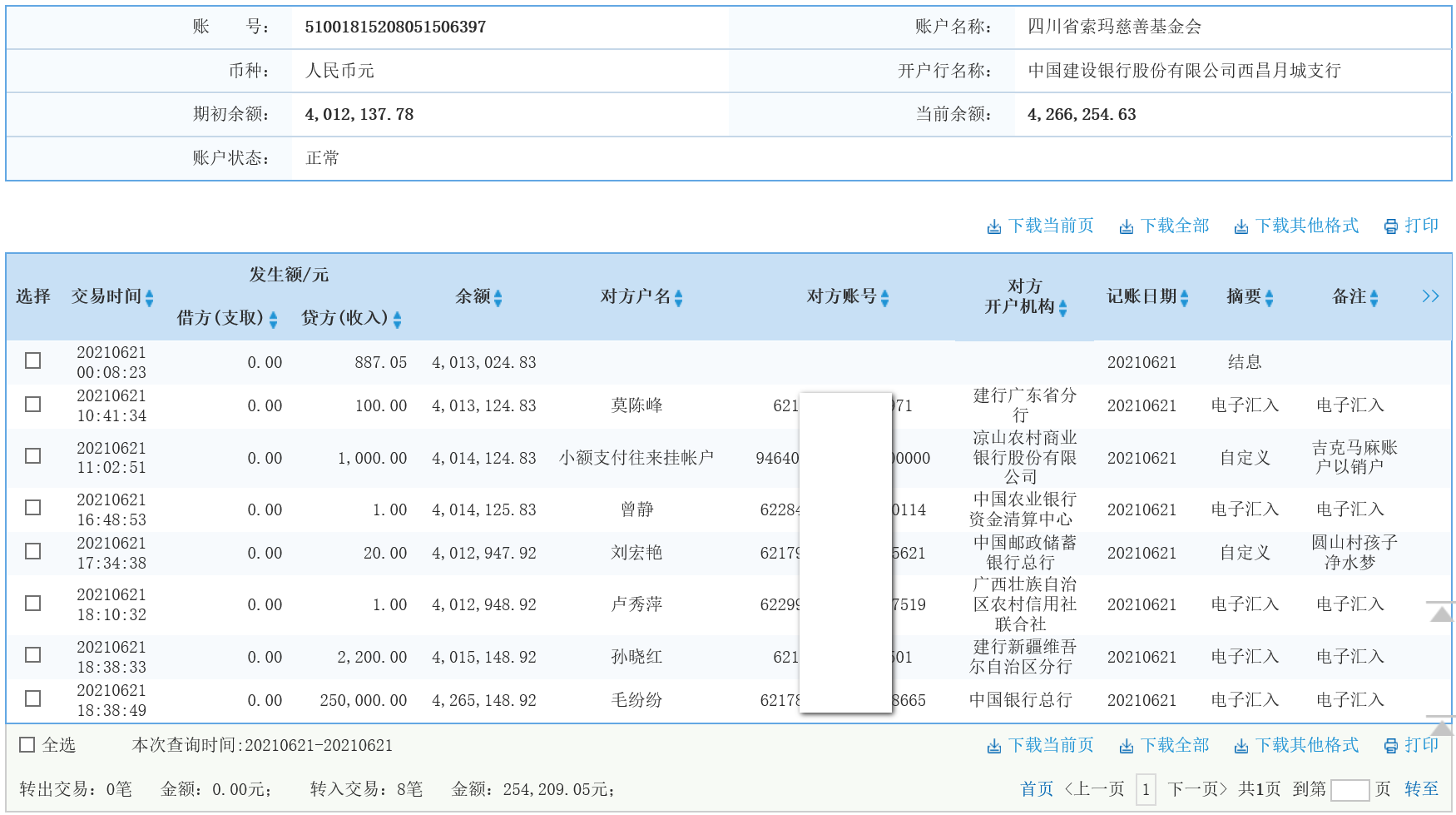
Task: Sort the credit (贷方) column
Action: 397,319
